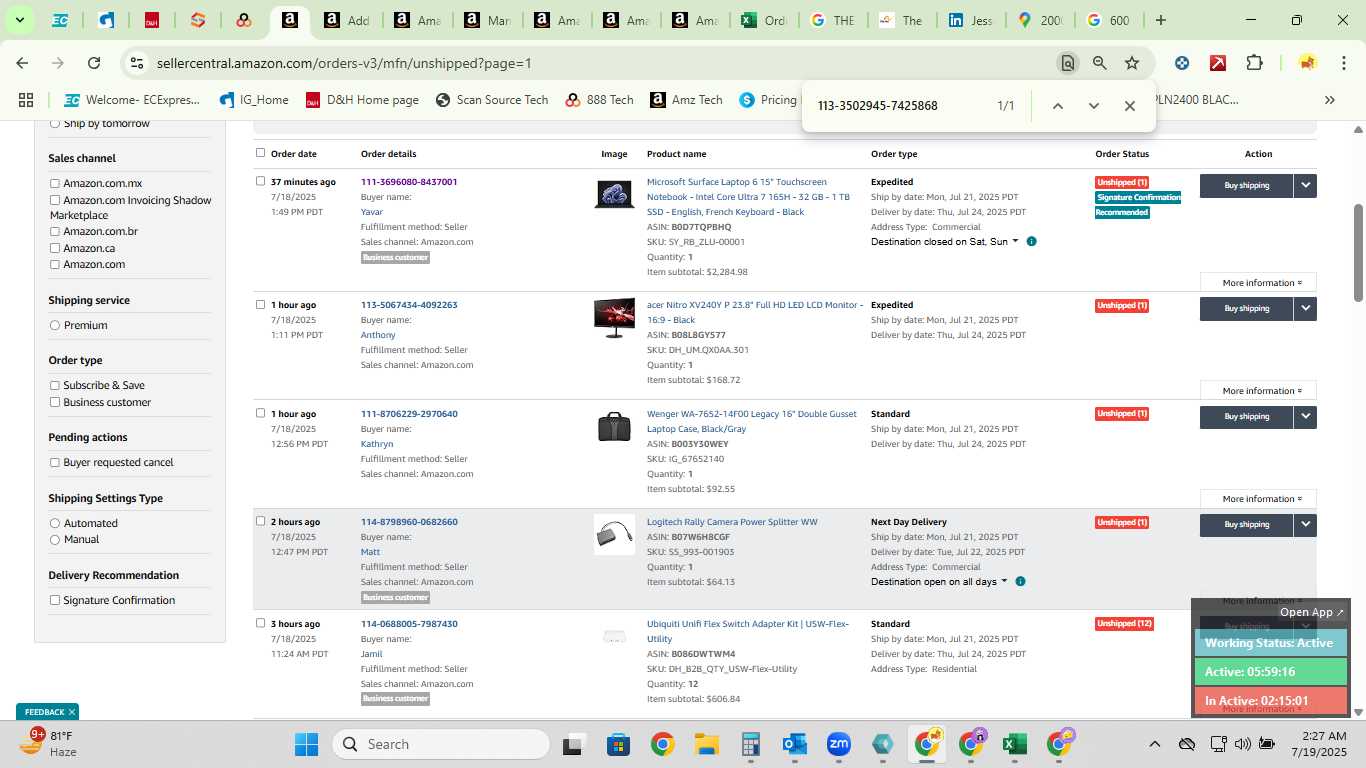The height and width of the screenshot is (768, 1366).
Task: Open File Explorer from taskbar
Action: (x=706, y=744)
